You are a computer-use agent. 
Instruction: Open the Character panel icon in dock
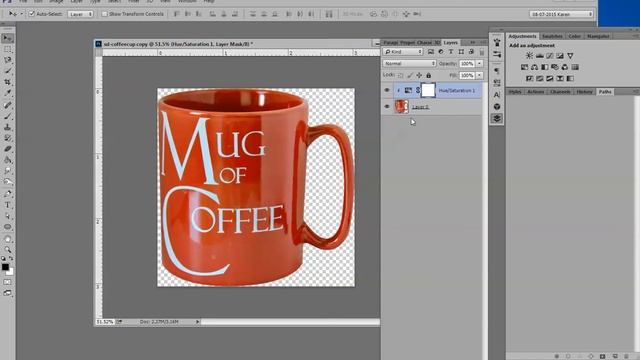coord(497,95)
